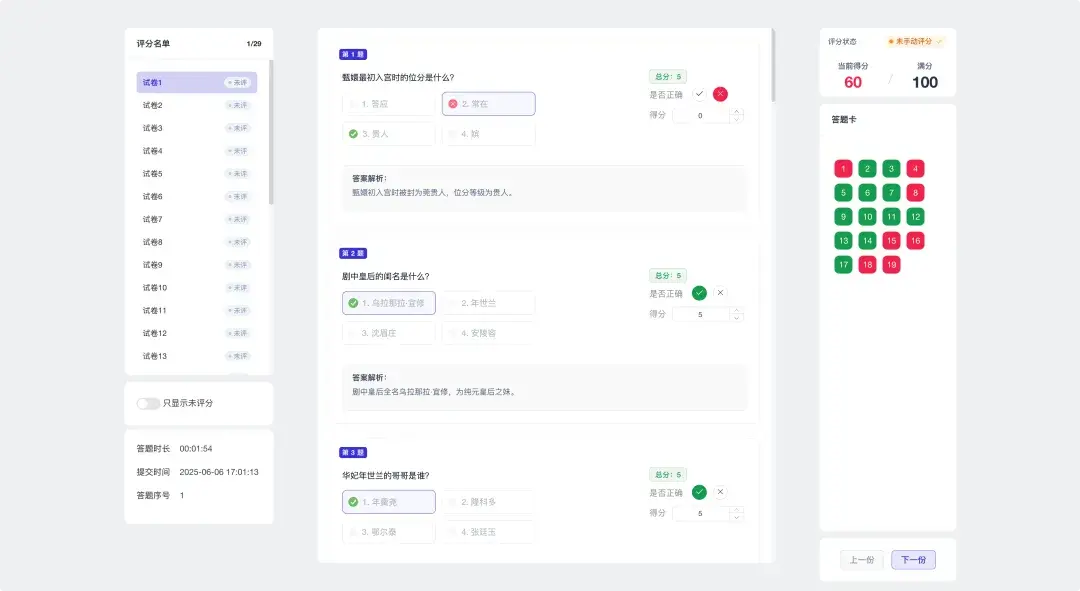Open the 未手动评分 status dropdown
This screenshot has height=591, width=1080.
click(x=915, y=41)
